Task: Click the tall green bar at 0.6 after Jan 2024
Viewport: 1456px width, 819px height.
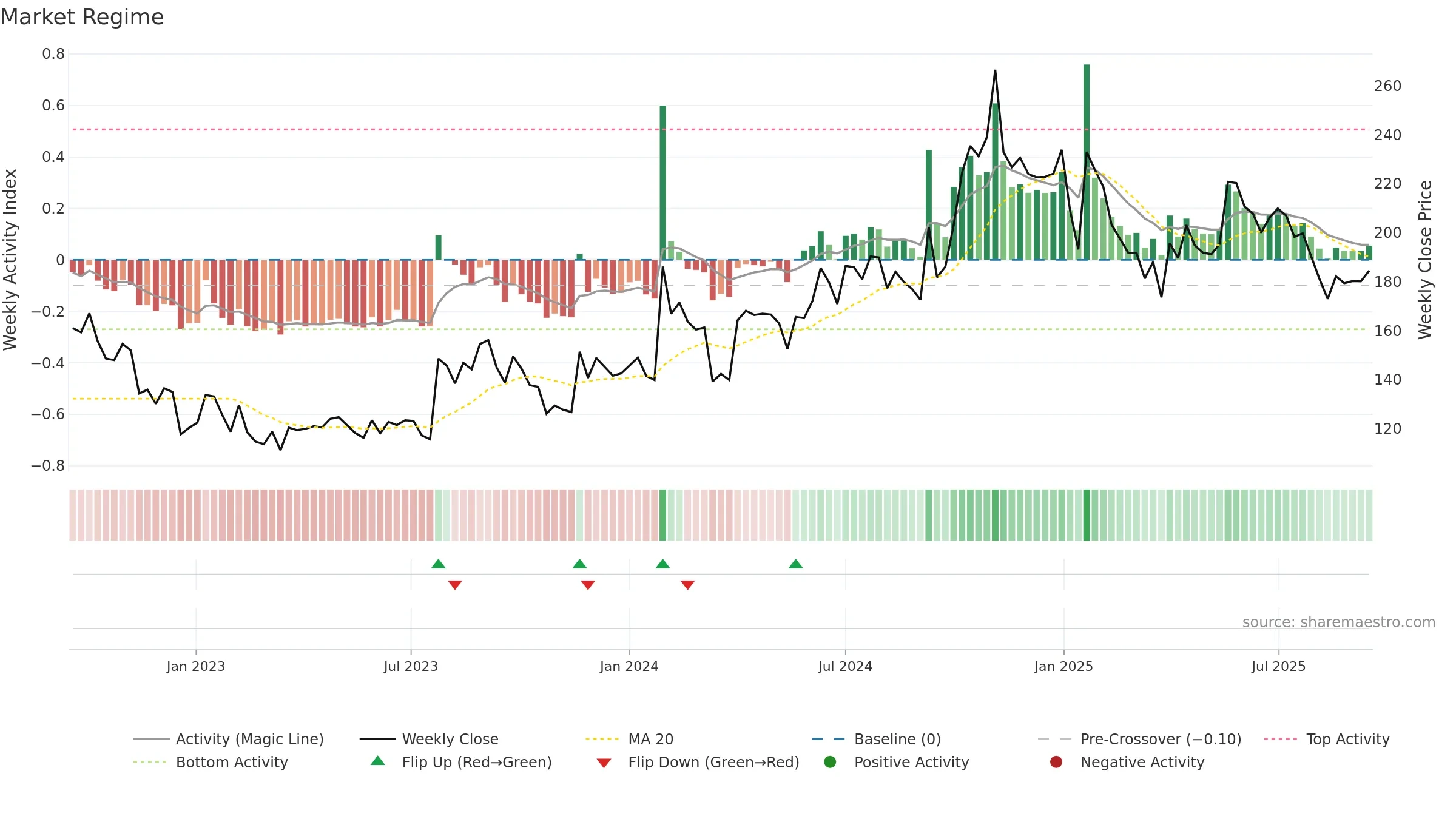Action: 662,183
